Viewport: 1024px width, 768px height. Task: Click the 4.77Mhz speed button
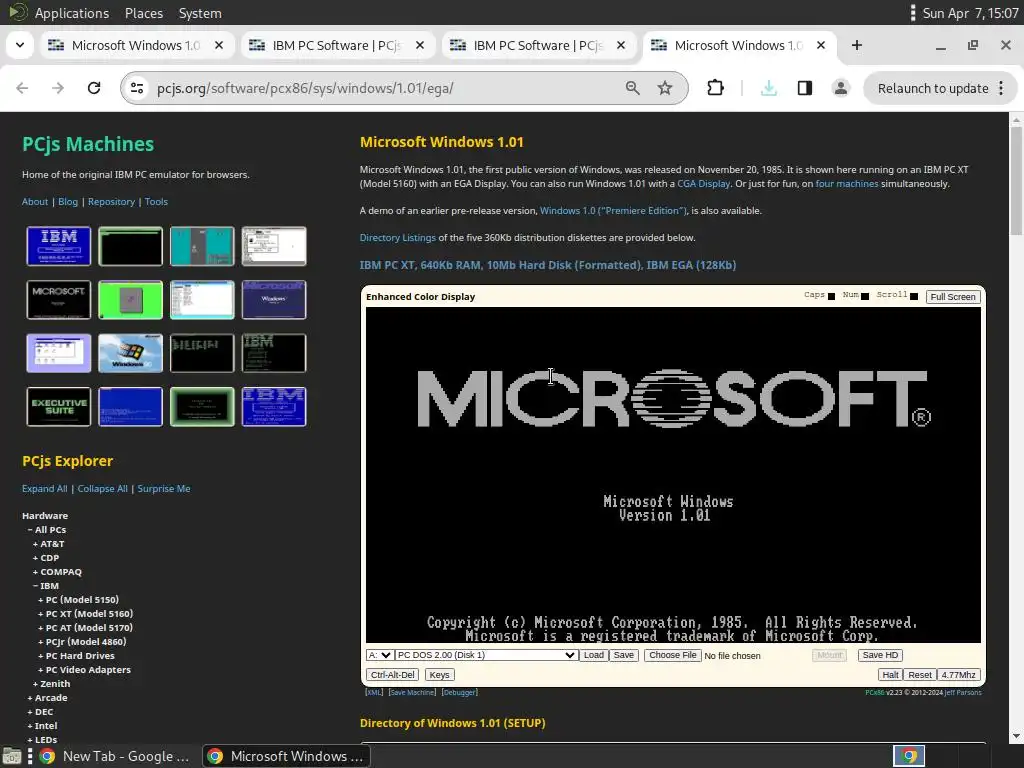coord(958,675)
